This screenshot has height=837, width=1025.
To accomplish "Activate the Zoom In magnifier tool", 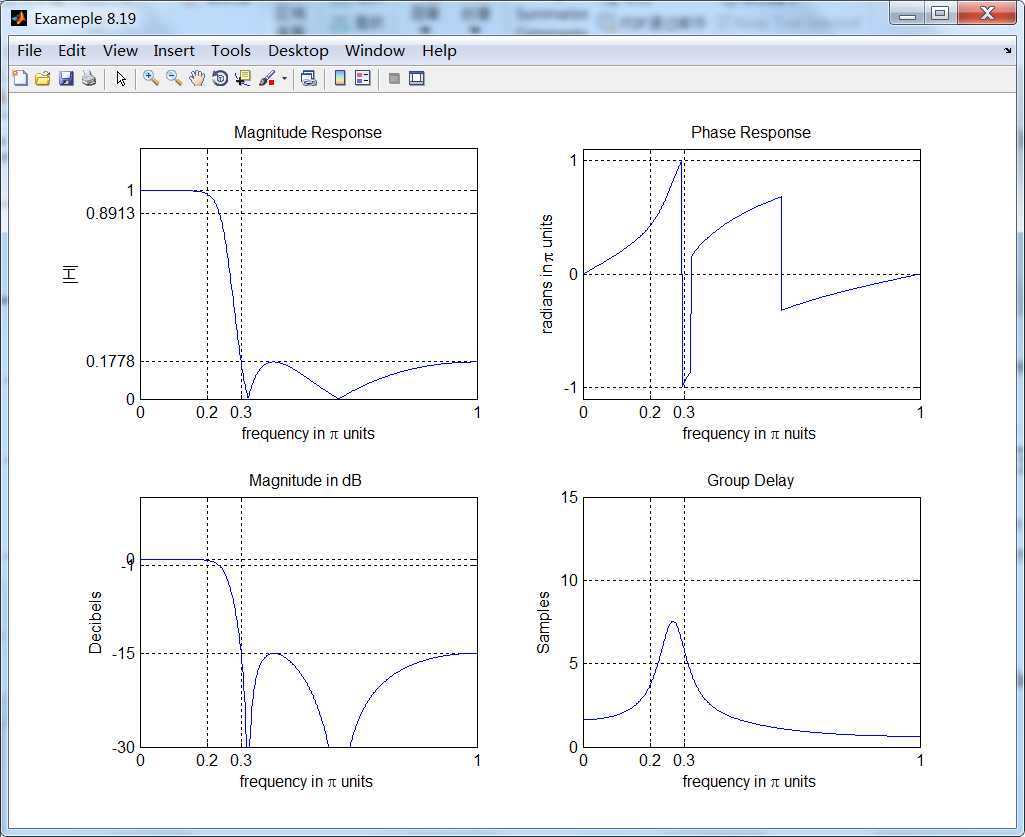I will click(x=151, y=78).
